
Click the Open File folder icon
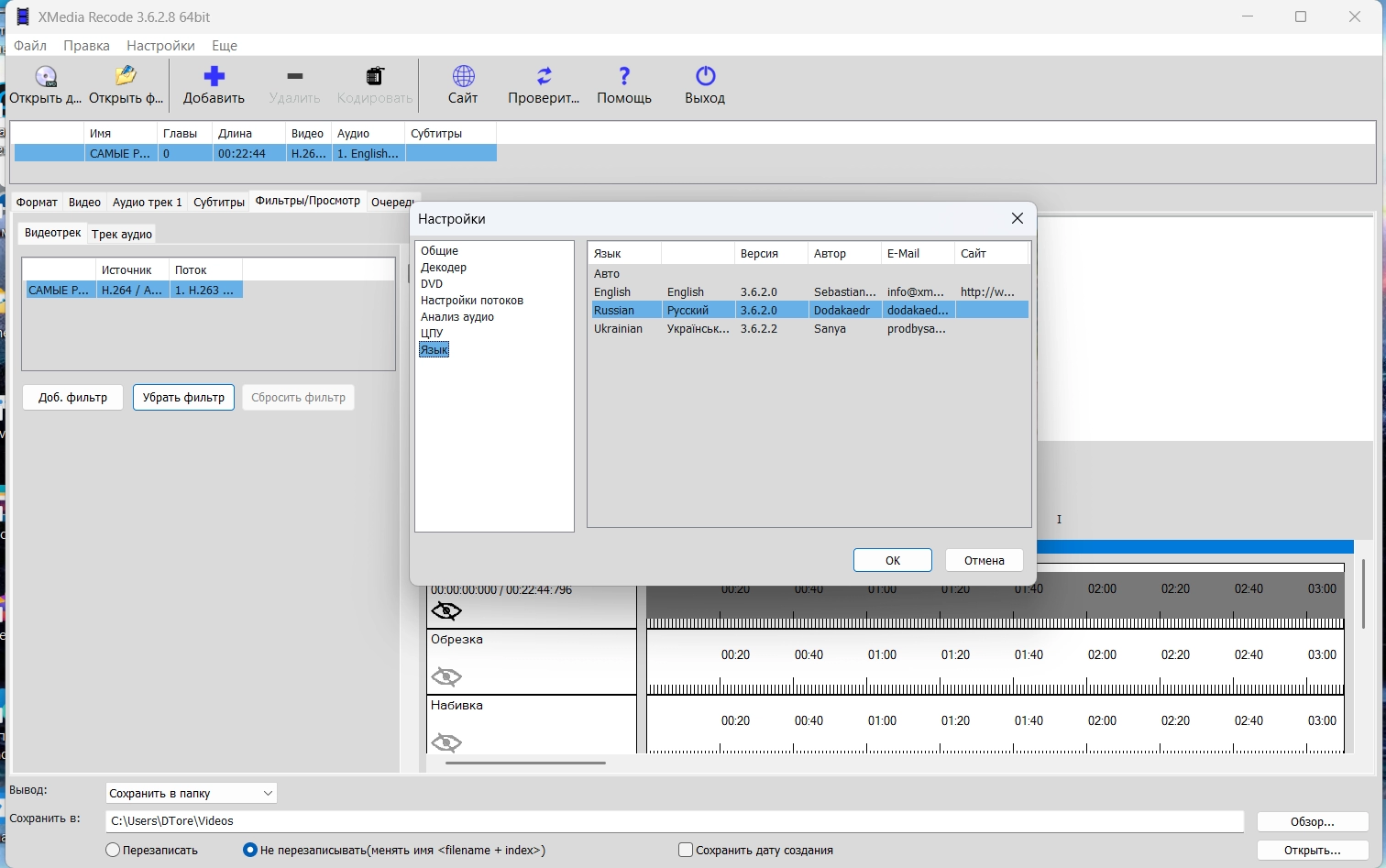126,77
